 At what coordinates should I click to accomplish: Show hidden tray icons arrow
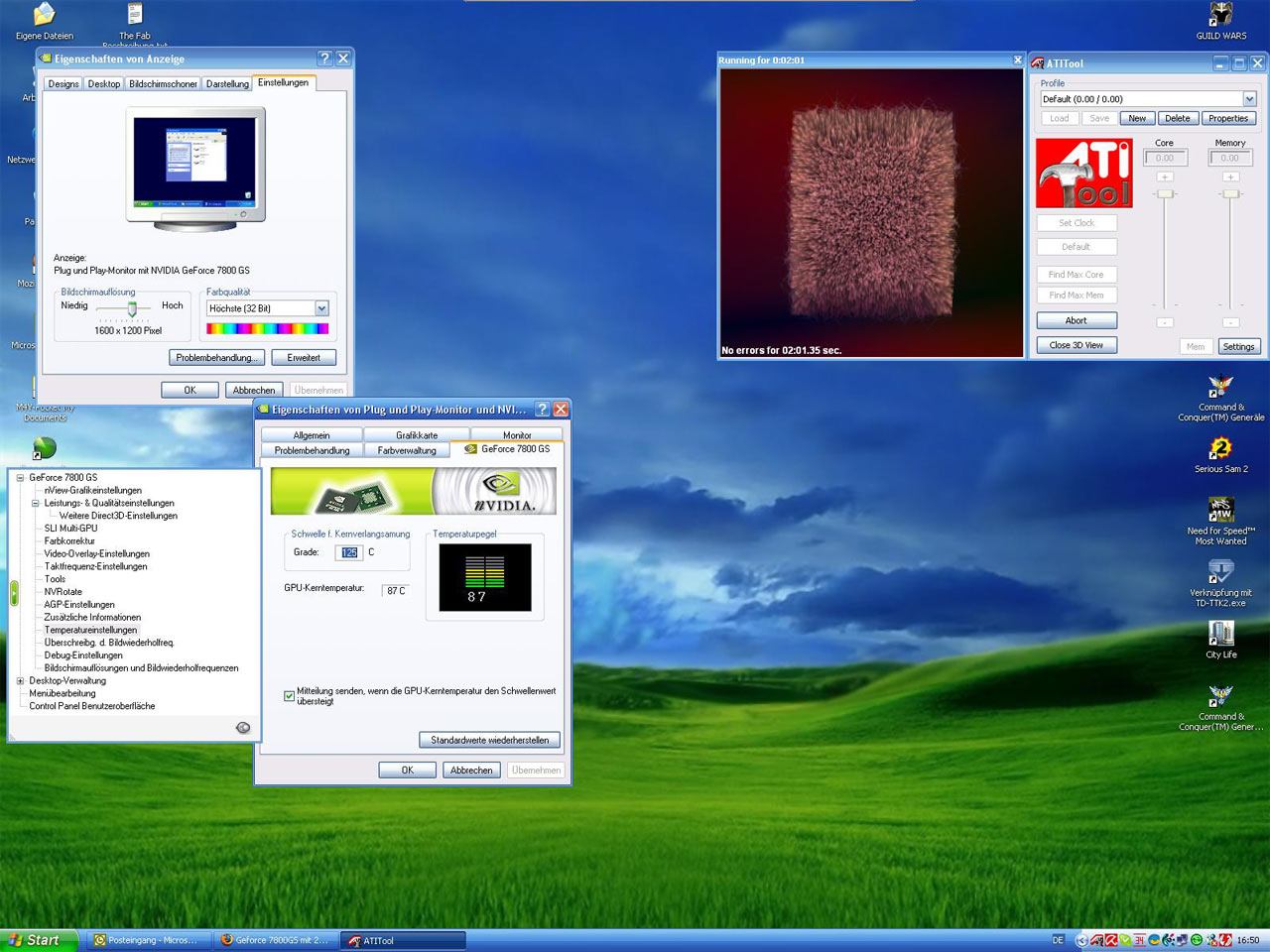point(1081,940)
